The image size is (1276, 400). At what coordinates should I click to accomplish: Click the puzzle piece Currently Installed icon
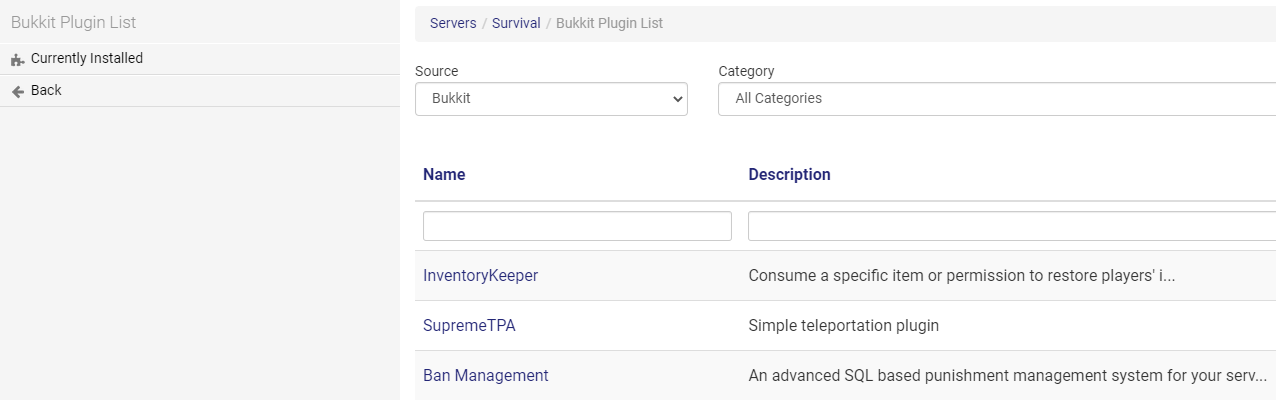18,59
